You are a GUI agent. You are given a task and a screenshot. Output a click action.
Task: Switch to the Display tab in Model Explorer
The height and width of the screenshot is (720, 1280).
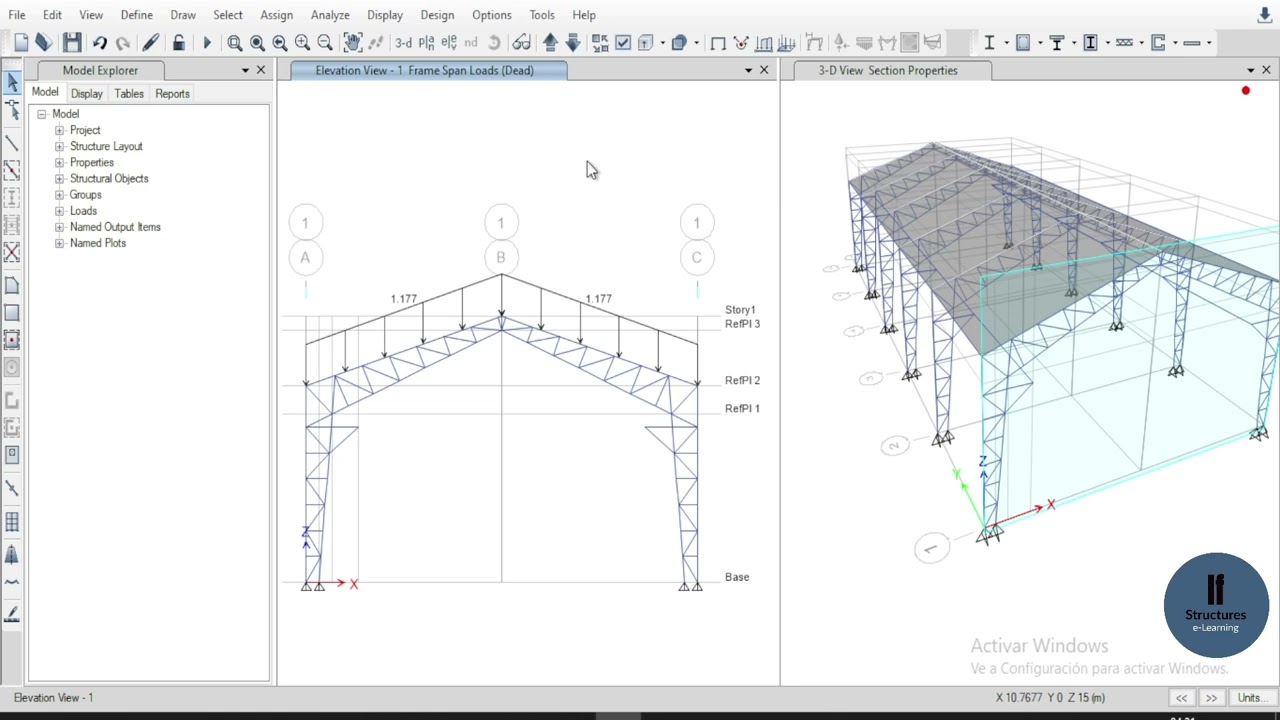click(86, 93)
